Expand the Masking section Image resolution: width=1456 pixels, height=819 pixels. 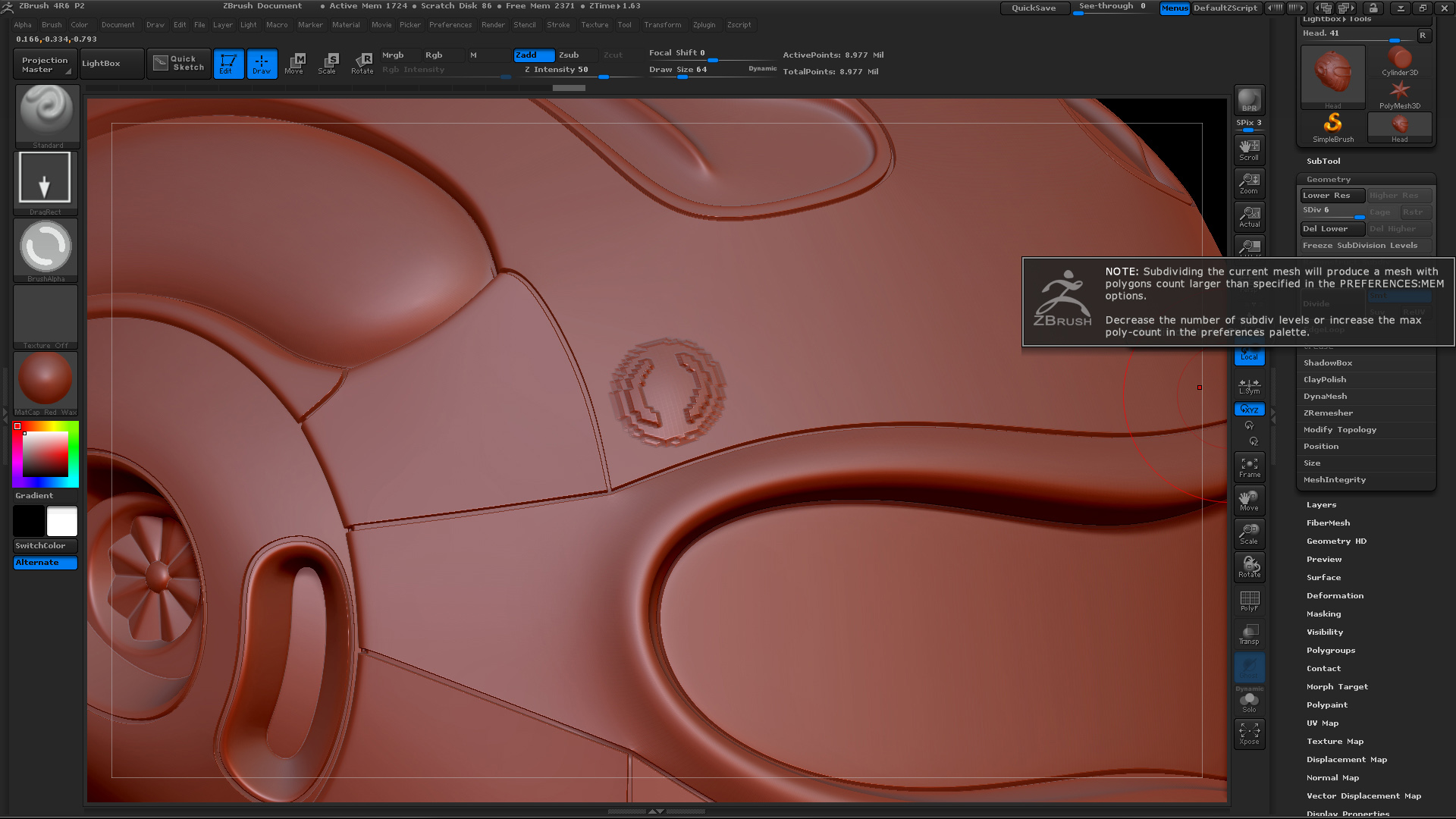pyautogui.click(x=1323, y=614)
